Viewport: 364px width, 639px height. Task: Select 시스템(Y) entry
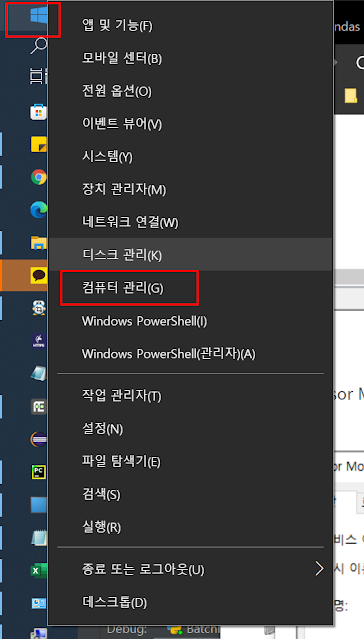tap(191, 157)
